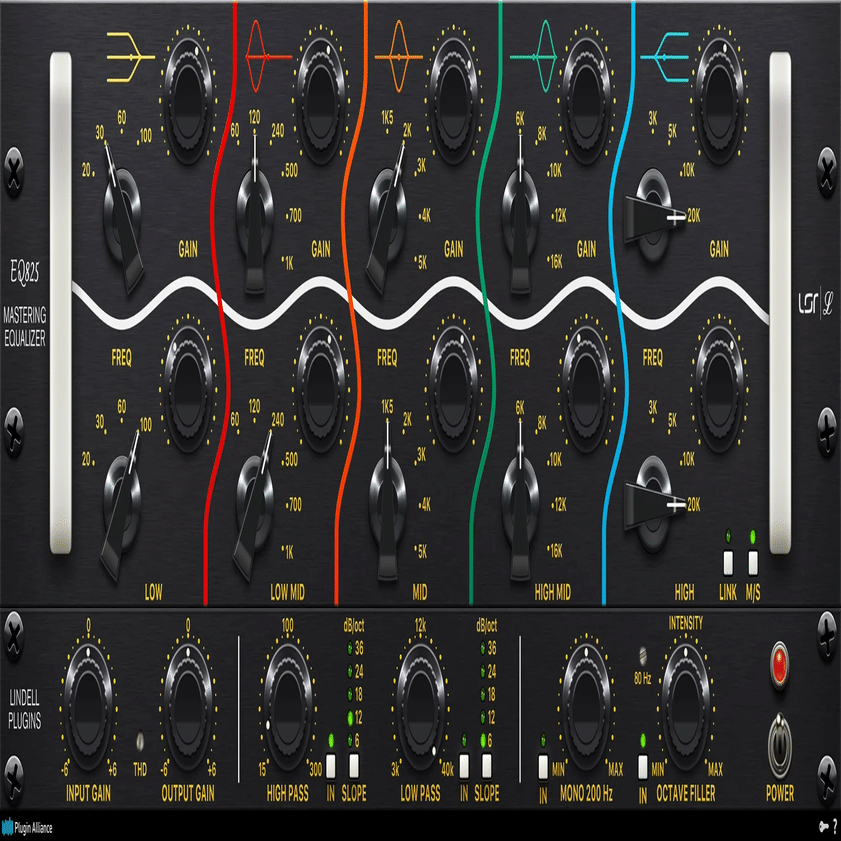Click the OUTPUT GAIN knob
Image resolution: width=841 pixels, height=841 pixels.
188,707
